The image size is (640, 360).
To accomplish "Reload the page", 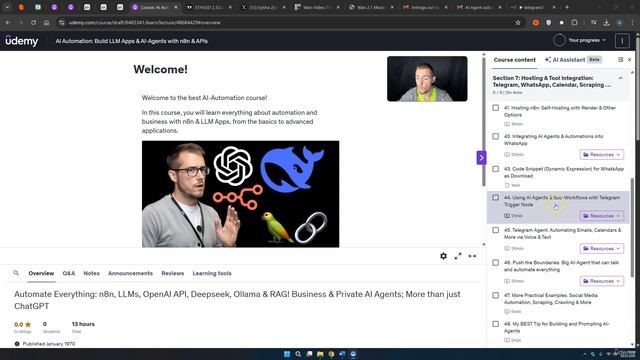I will (x=33, y=22).
